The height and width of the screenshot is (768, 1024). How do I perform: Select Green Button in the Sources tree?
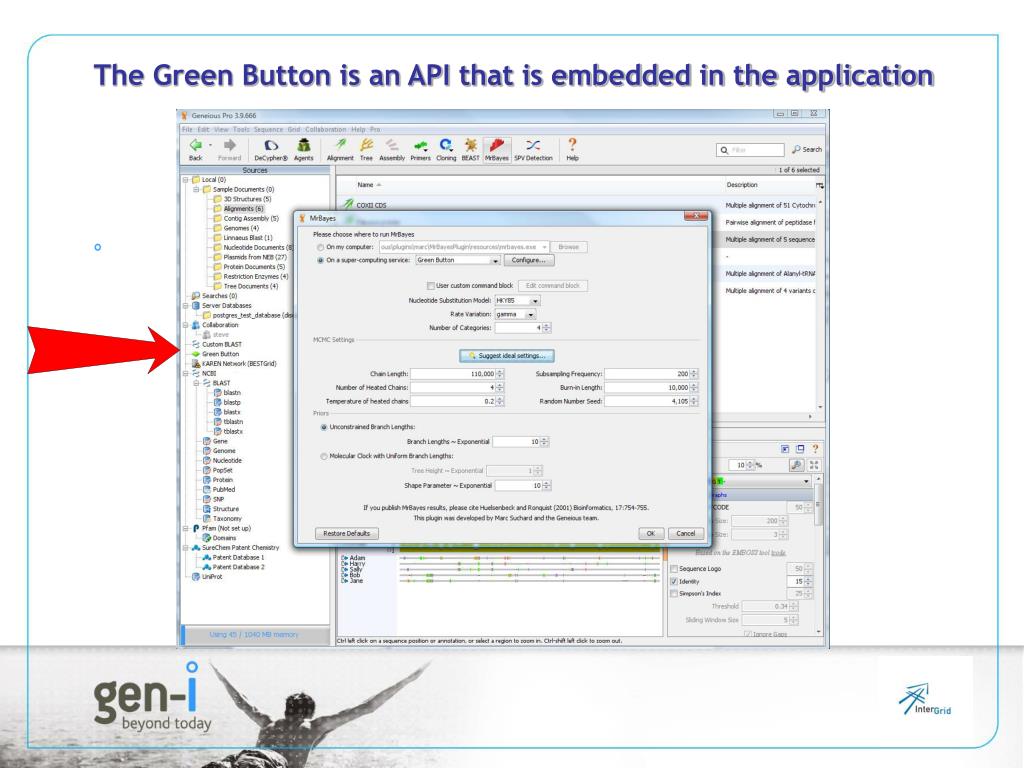[x=220, y=354]
